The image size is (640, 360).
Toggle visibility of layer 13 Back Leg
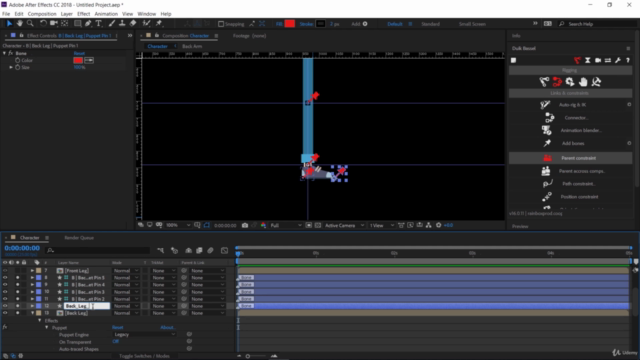[5, 313]
